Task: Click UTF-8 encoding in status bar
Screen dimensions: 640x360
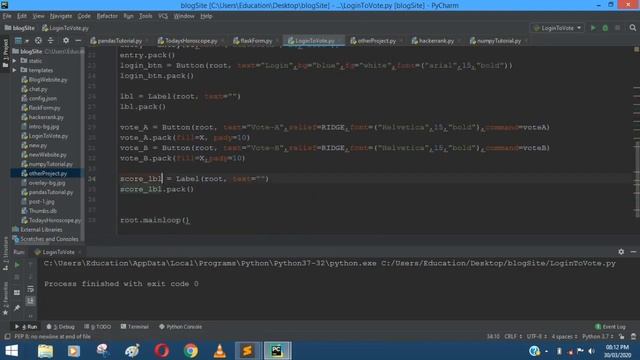Action: (x=536, y=336)
